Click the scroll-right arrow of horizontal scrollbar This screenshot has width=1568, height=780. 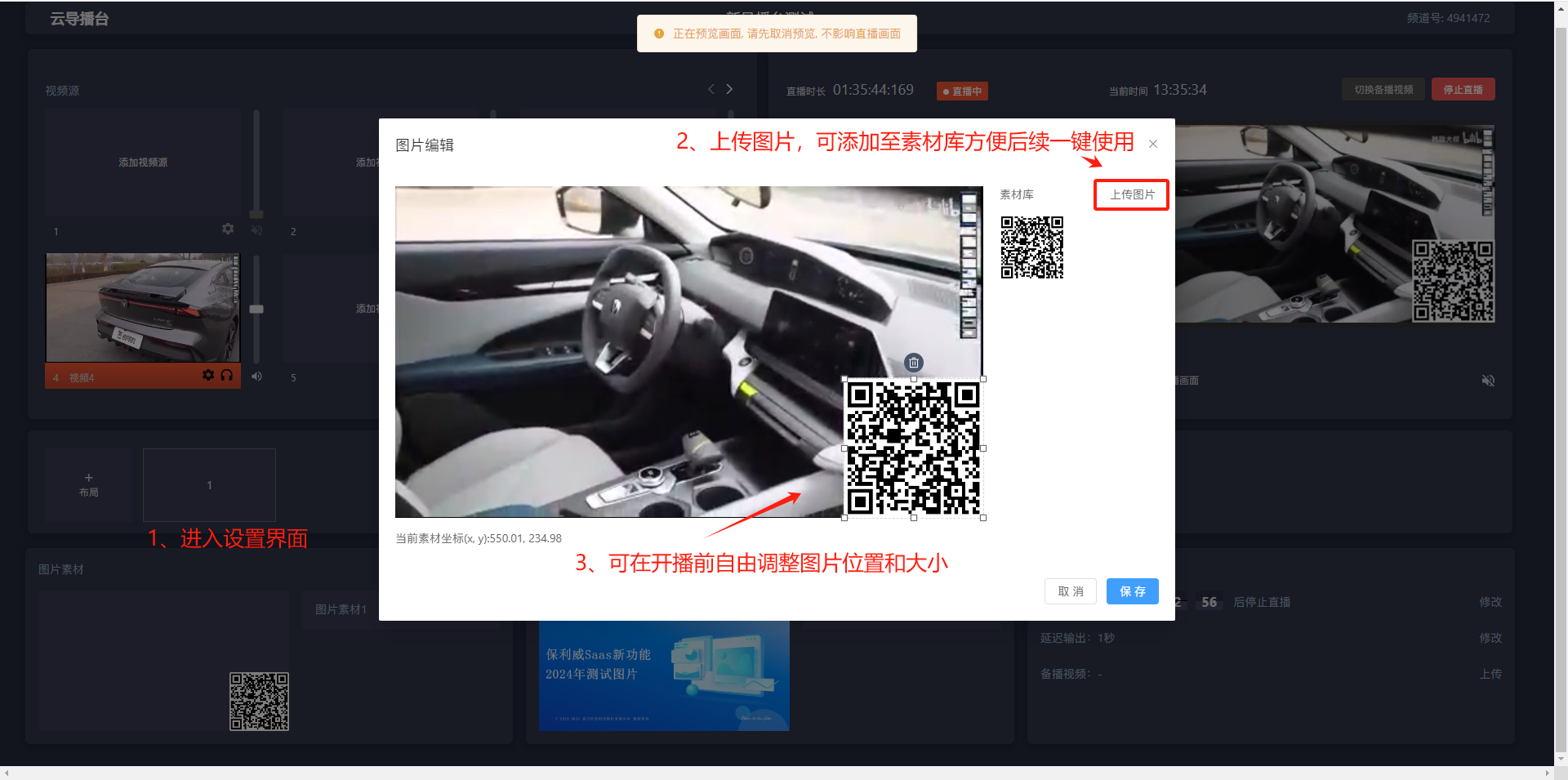click(x=1547, y=773)
